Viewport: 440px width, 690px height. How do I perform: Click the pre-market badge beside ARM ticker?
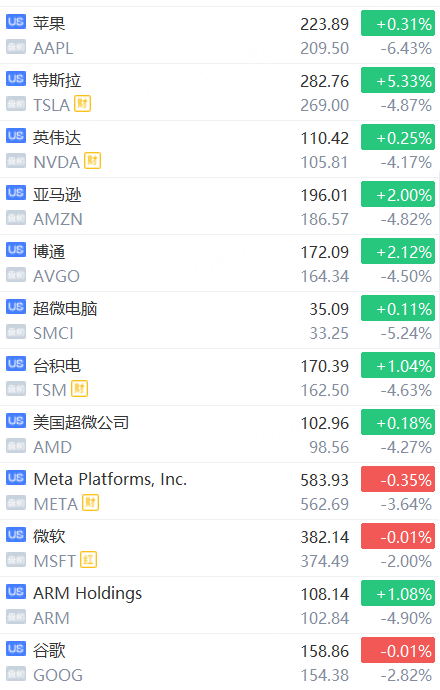tap(16, 617)
